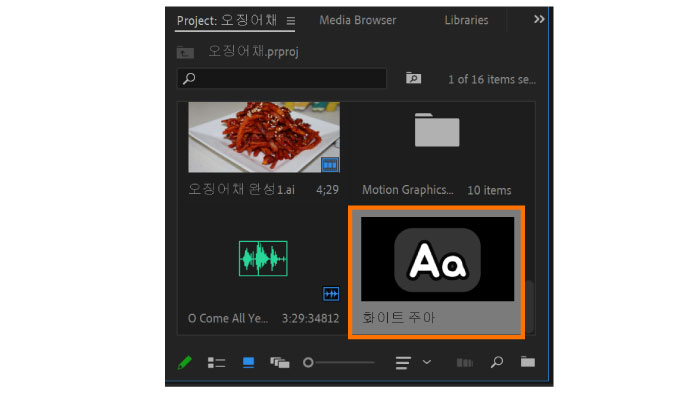The image size is (700, 394).
Task: Create a New Bin with folder icon
Action: [528, 361]
